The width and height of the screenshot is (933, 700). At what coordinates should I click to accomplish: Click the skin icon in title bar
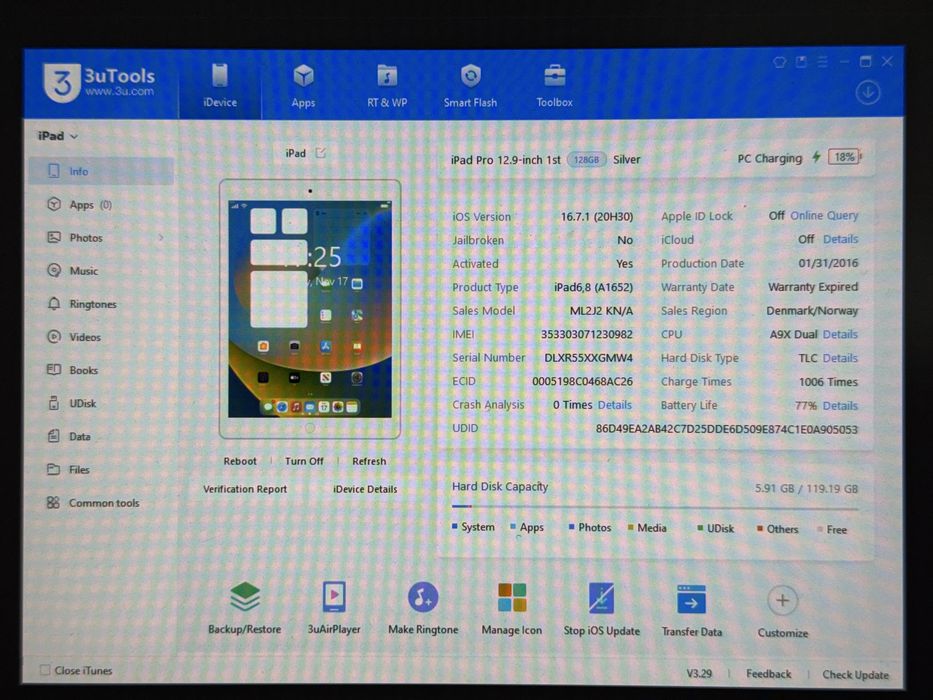[x=779, y=62]
